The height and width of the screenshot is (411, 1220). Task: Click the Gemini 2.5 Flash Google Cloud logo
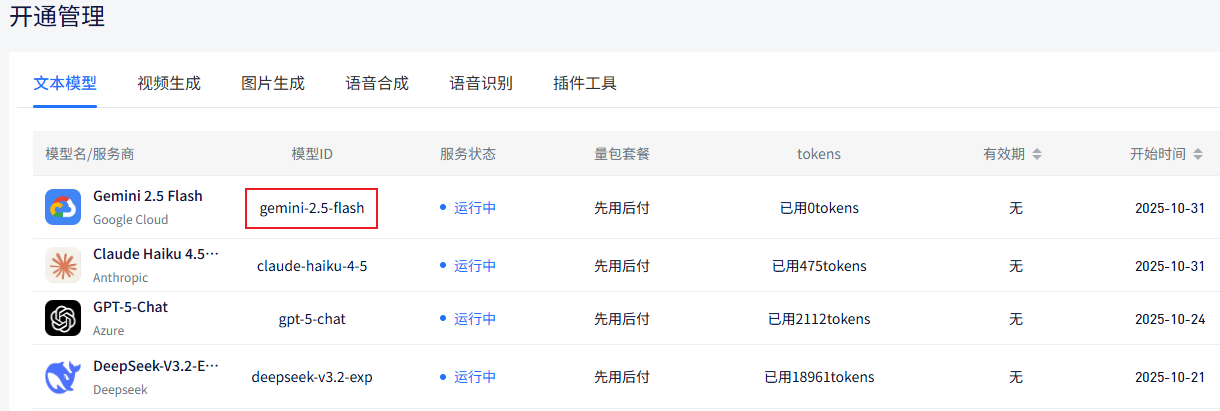(63, 207)
